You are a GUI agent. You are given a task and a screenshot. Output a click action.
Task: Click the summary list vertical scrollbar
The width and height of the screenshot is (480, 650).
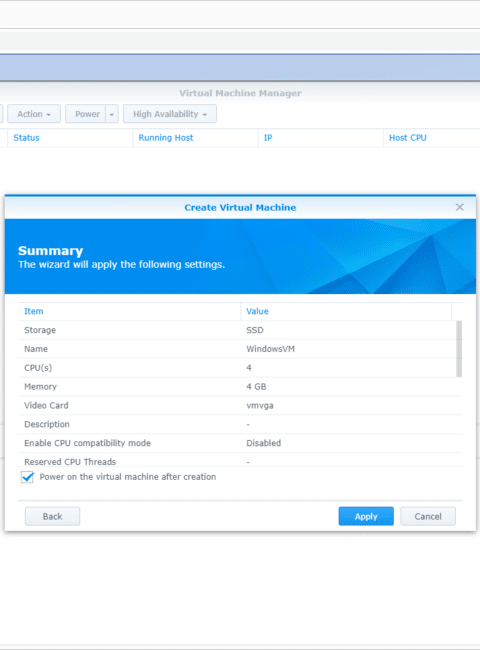[x=459, y=349]
